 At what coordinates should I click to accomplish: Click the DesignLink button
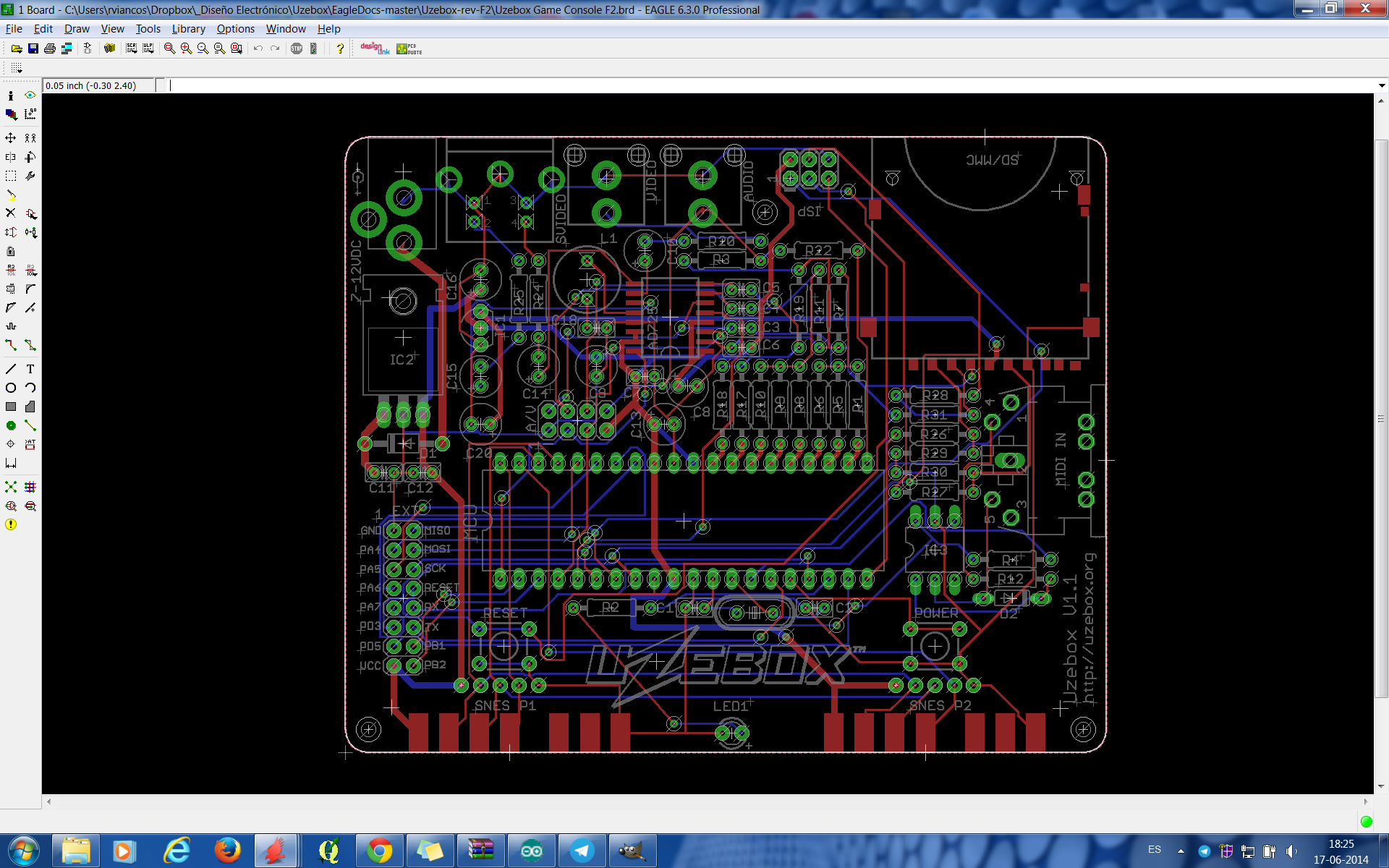tap(375, 48)
